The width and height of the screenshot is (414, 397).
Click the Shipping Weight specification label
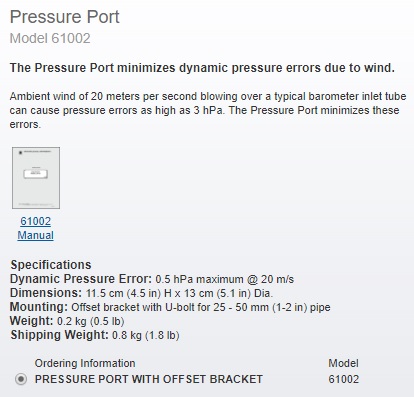59,335
